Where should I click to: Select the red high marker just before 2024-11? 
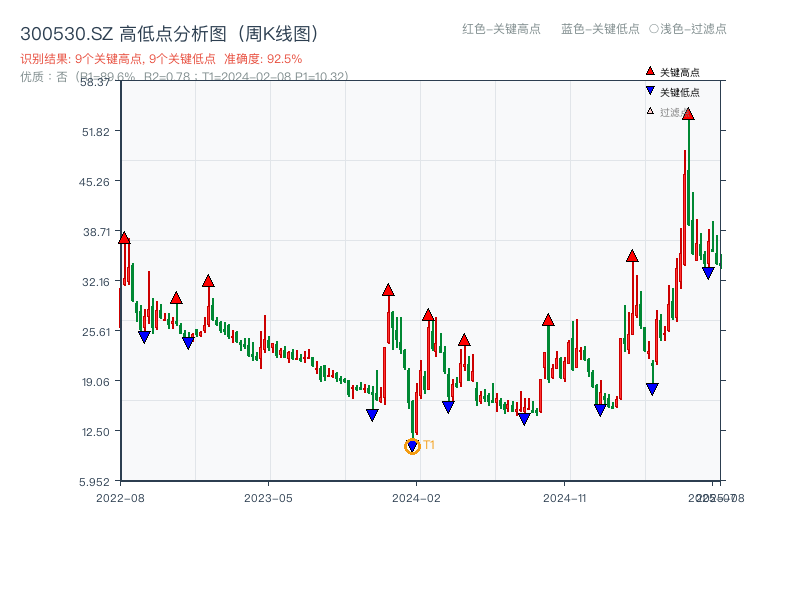548,320
